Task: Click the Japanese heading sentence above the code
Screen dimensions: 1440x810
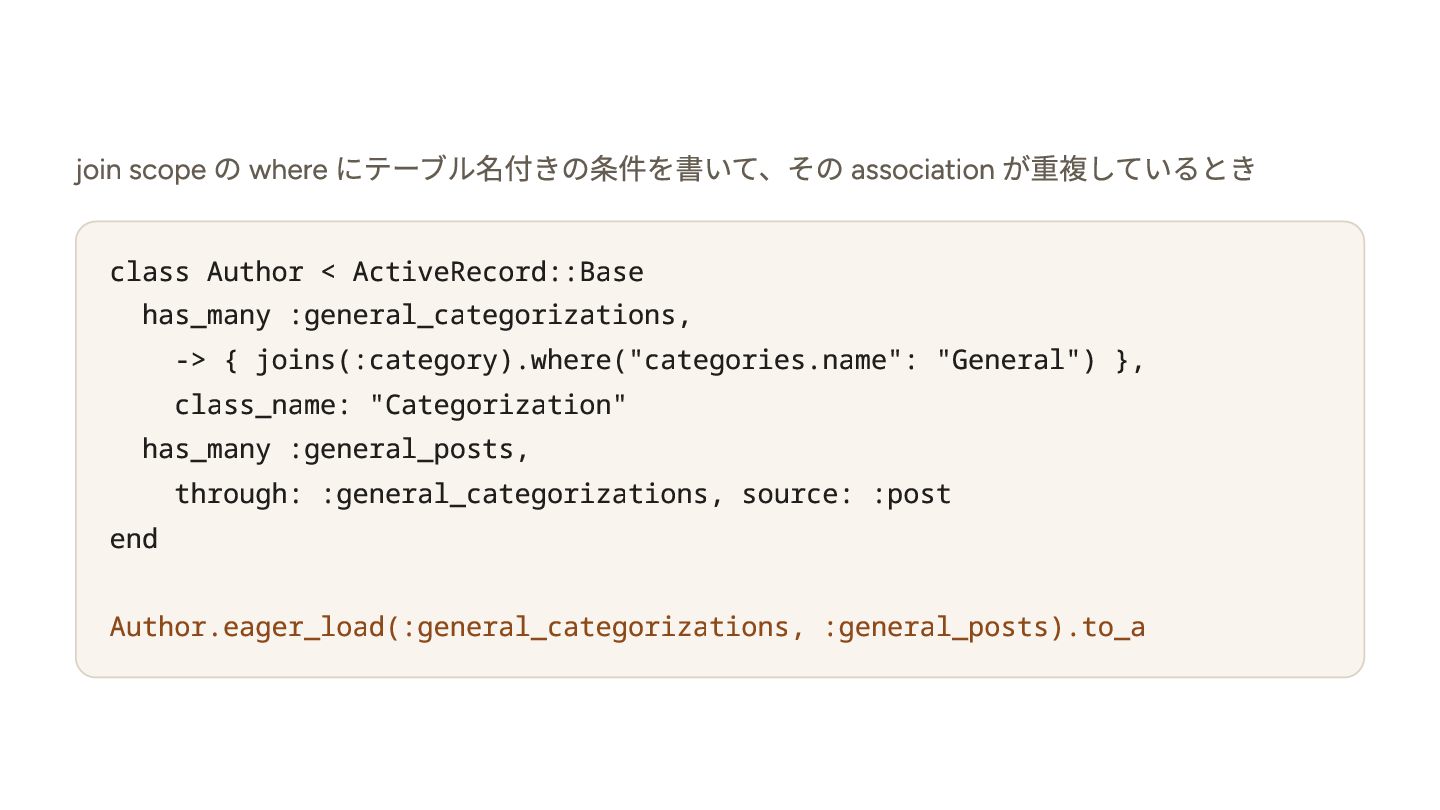Action: pos(665,170)
